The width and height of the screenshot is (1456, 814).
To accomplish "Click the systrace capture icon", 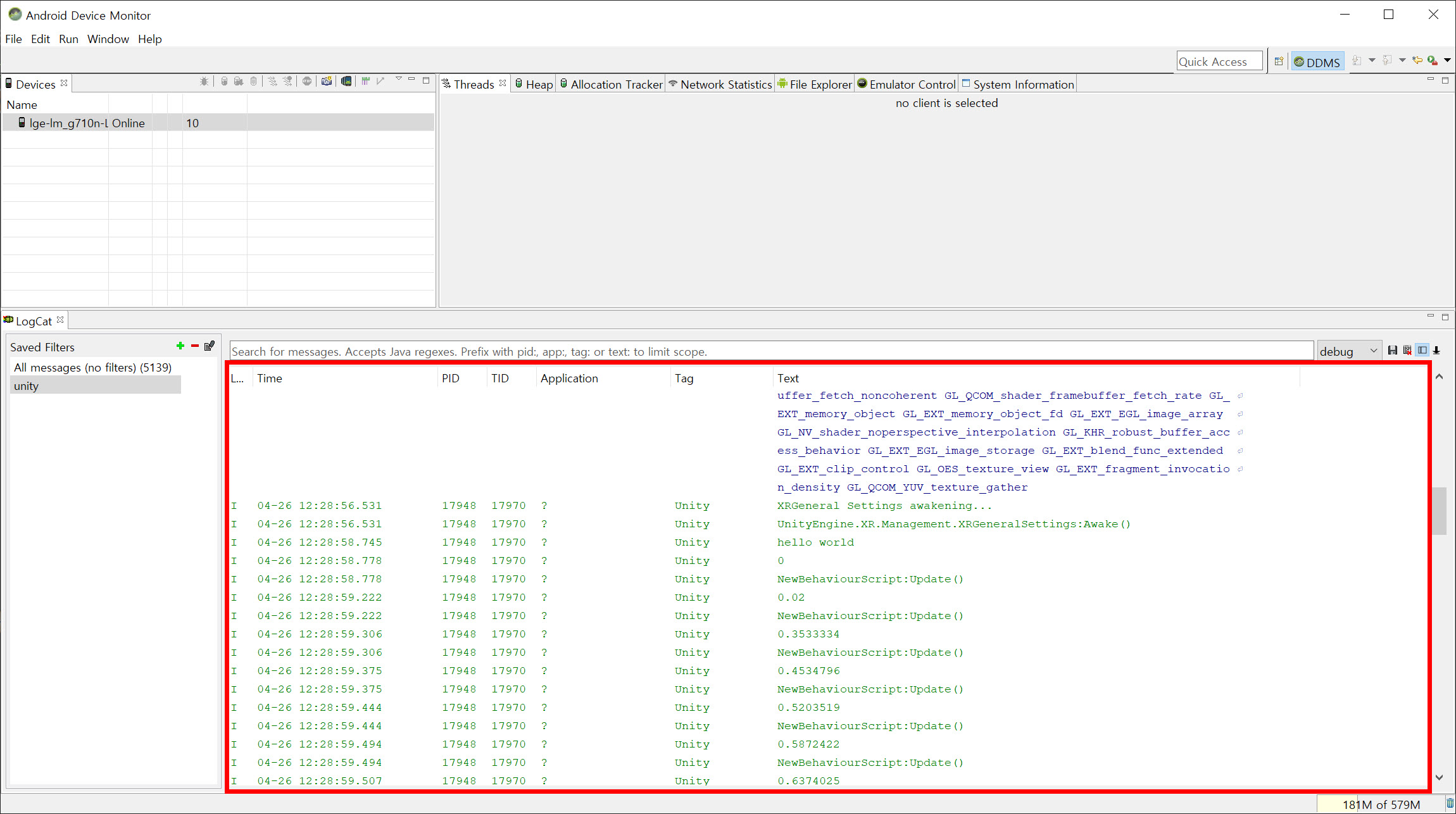I will click(x=366, y=81).
